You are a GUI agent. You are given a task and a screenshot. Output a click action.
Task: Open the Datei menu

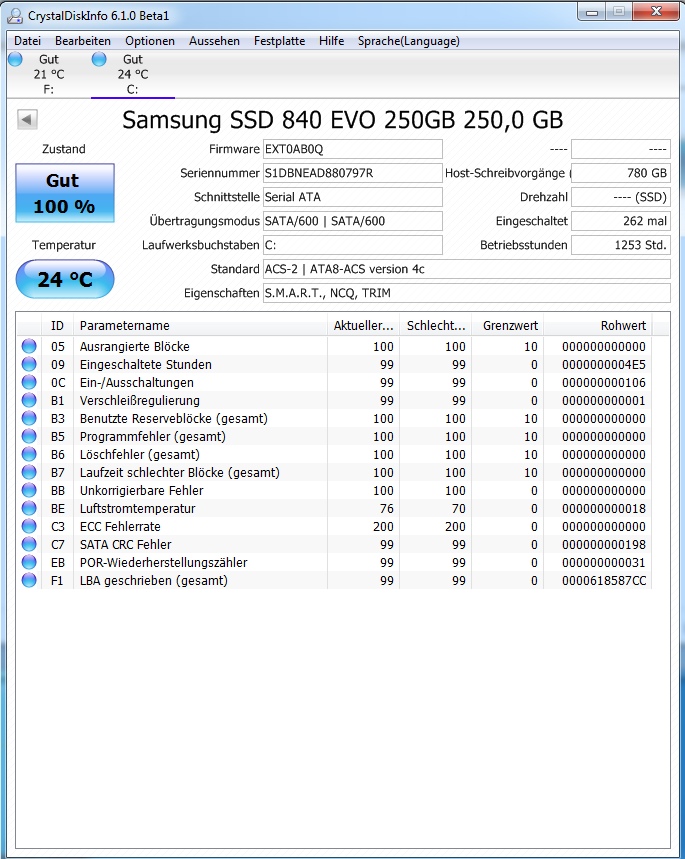[27, 41]
